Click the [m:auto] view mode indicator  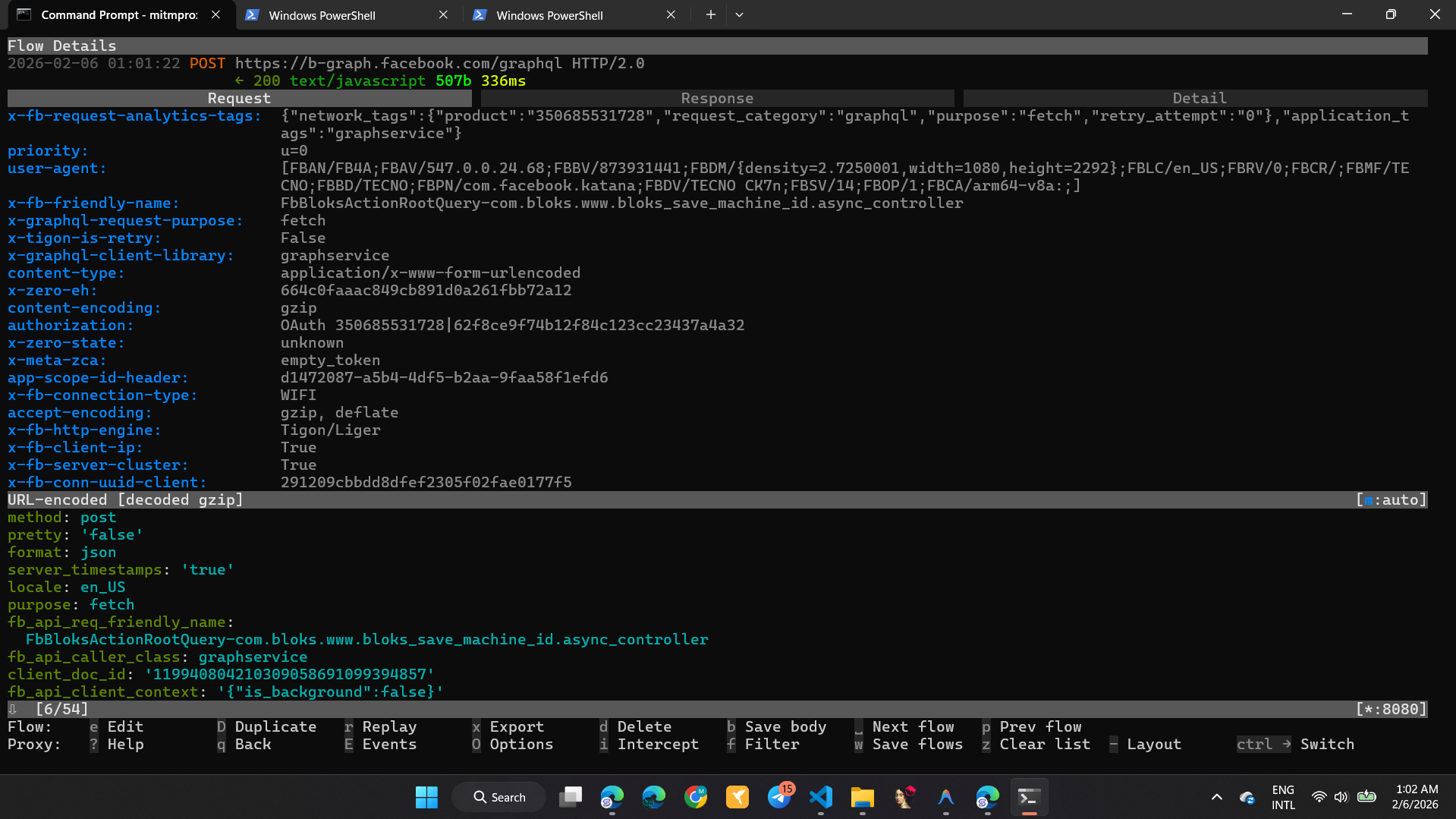tap(1392, 500)
